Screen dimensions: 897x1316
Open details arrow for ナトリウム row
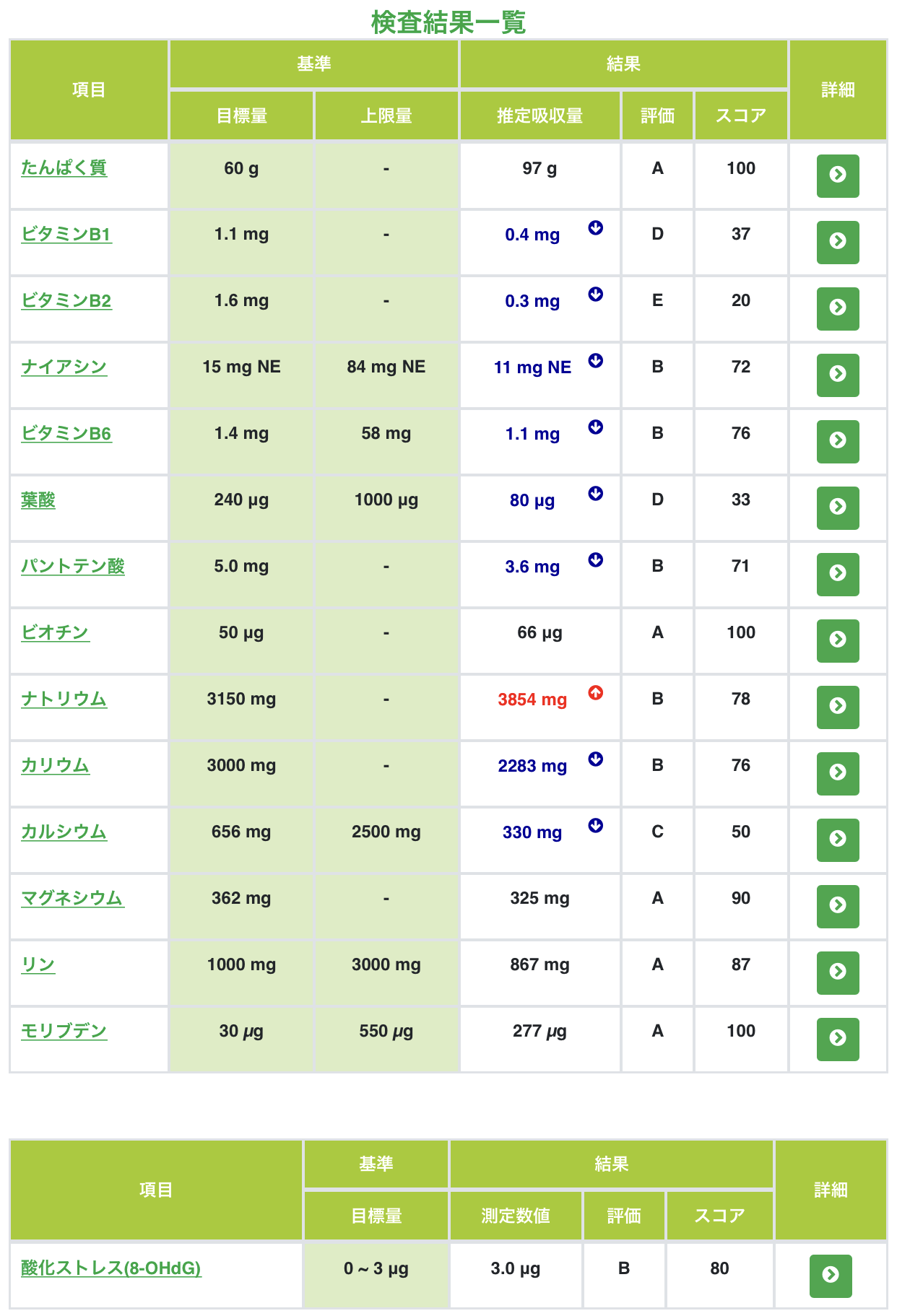tap(838, 707)
